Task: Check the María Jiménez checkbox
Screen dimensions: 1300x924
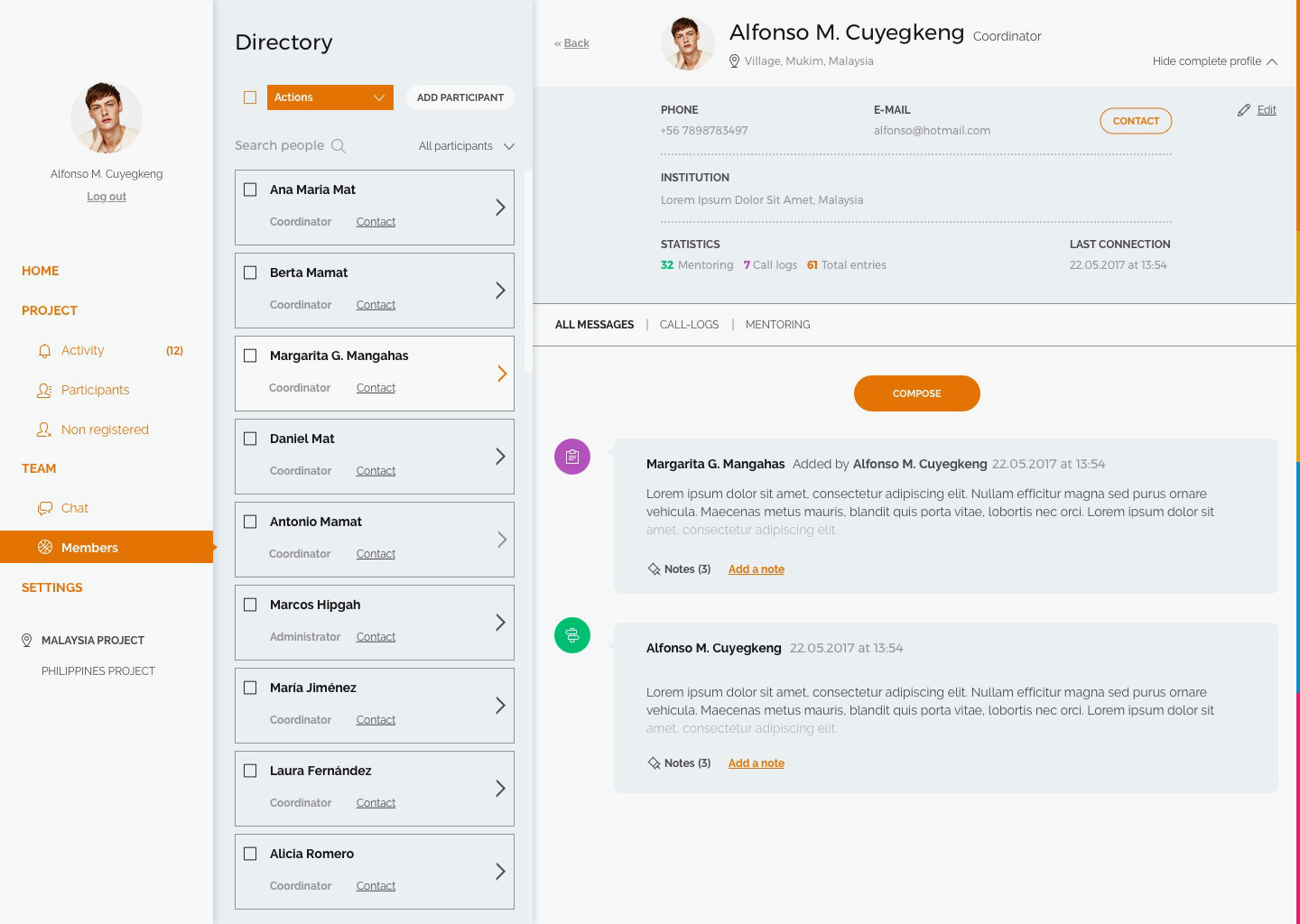Action: [x=250, y=688]
